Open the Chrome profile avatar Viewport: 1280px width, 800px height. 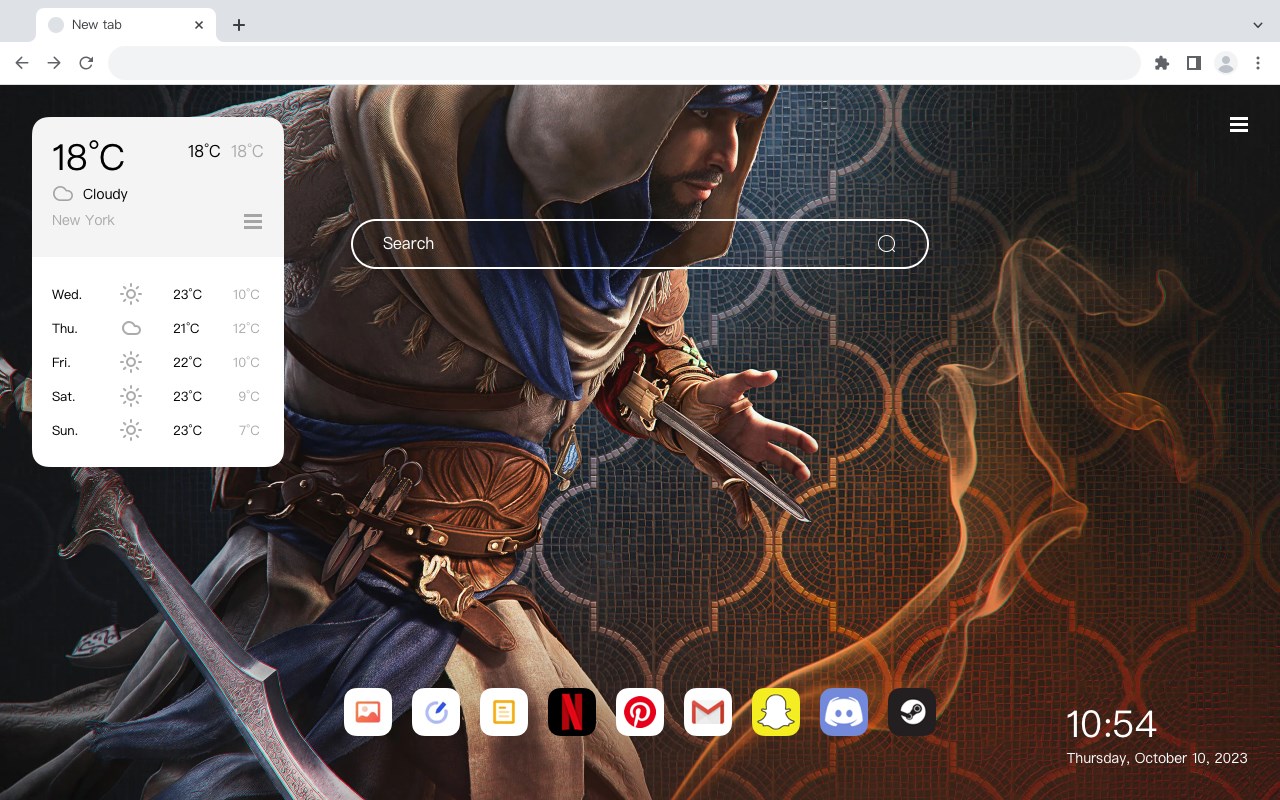tap(1226, 63)
